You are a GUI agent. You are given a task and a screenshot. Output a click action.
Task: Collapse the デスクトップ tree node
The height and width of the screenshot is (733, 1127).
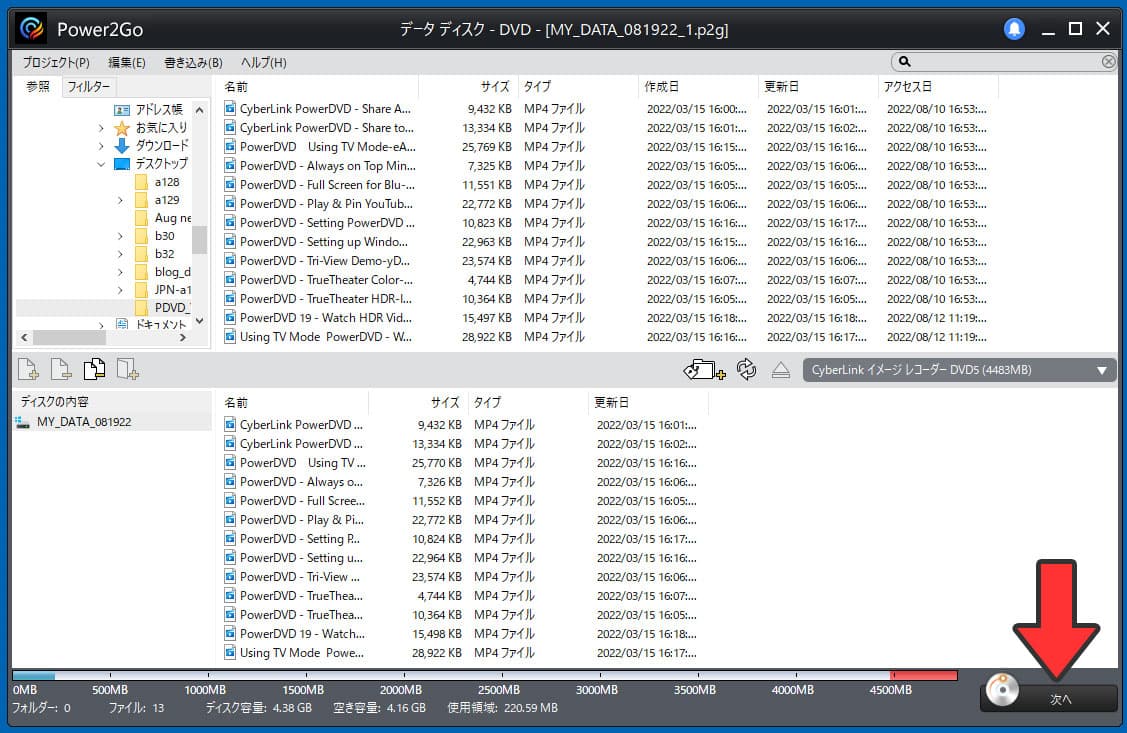[101, 164]
